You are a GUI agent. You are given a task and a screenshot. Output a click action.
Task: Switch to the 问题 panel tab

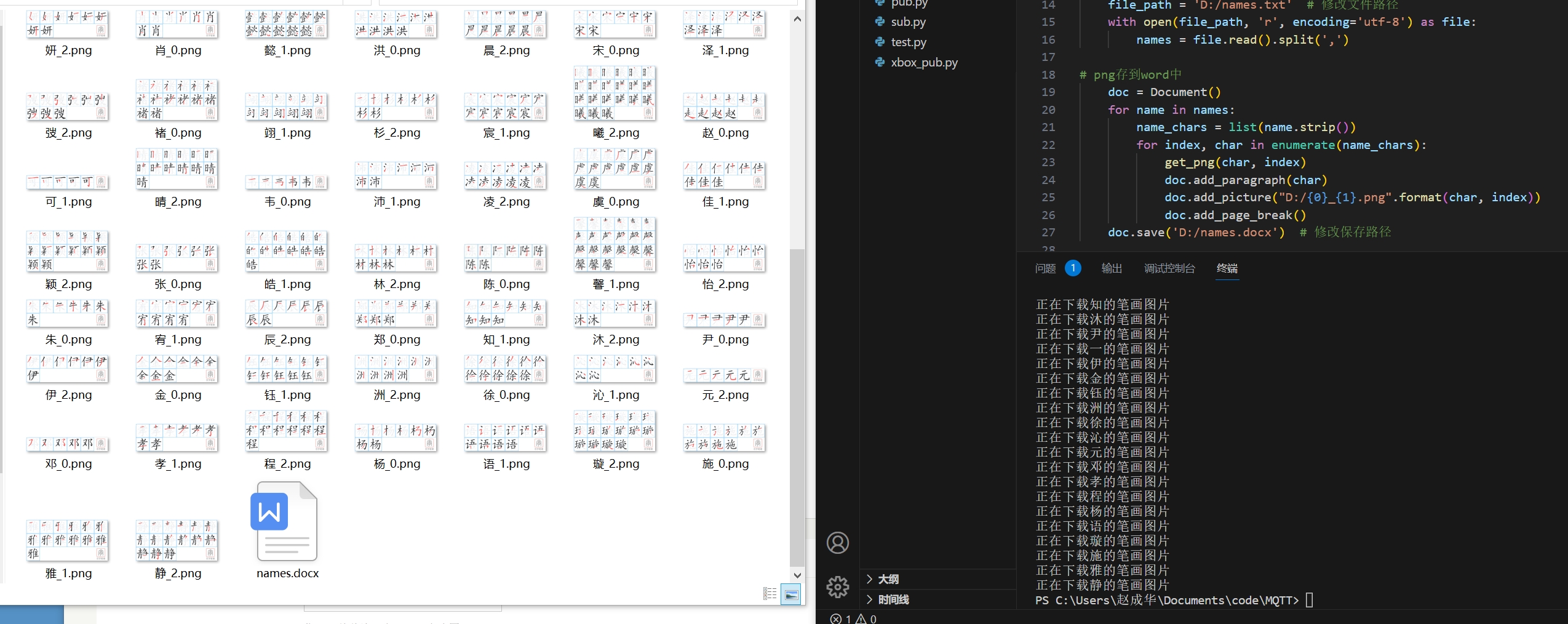tap(1045, 268)
